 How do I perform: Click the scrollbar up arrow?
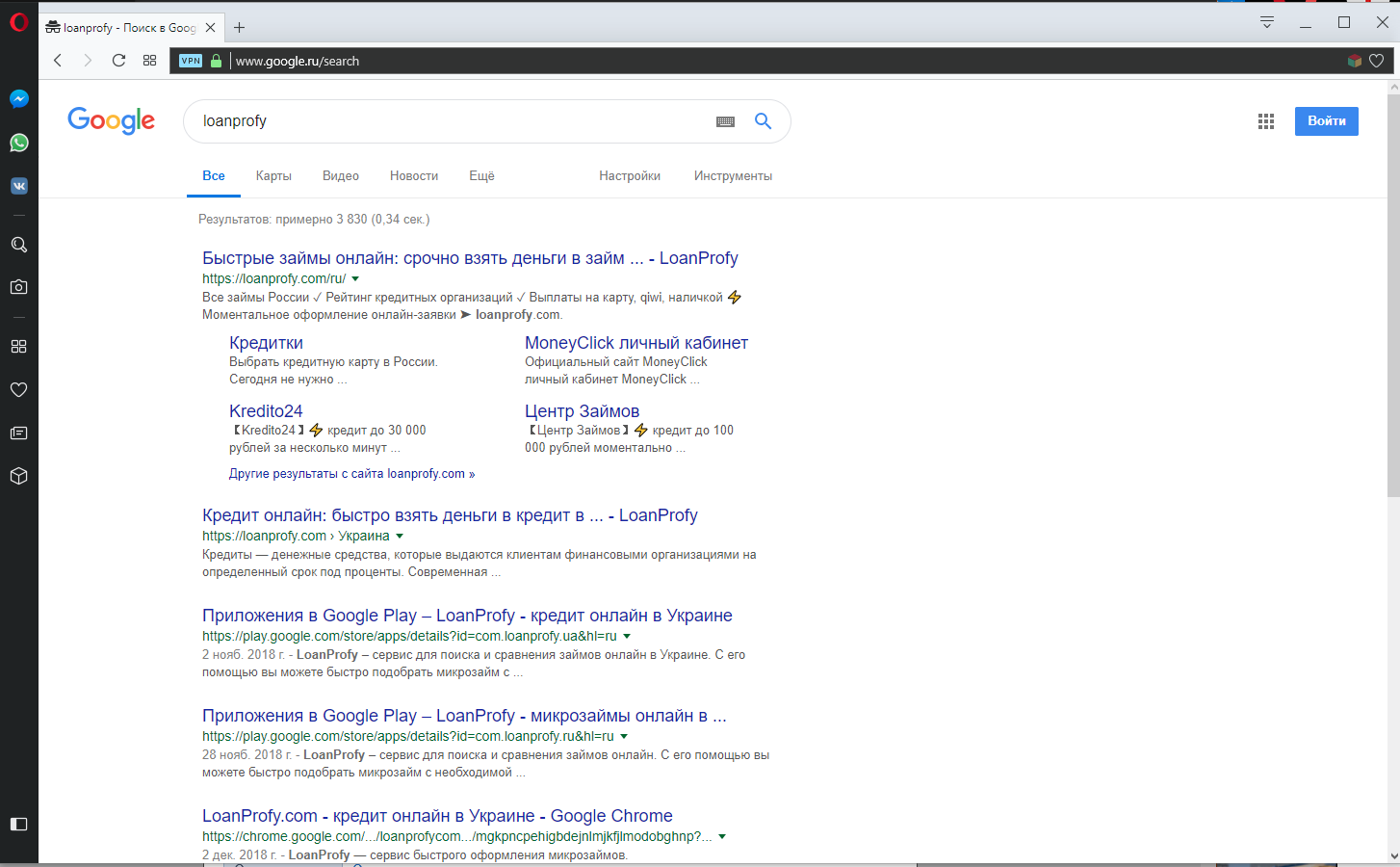pyautogui.click(x=1393, y=87)
